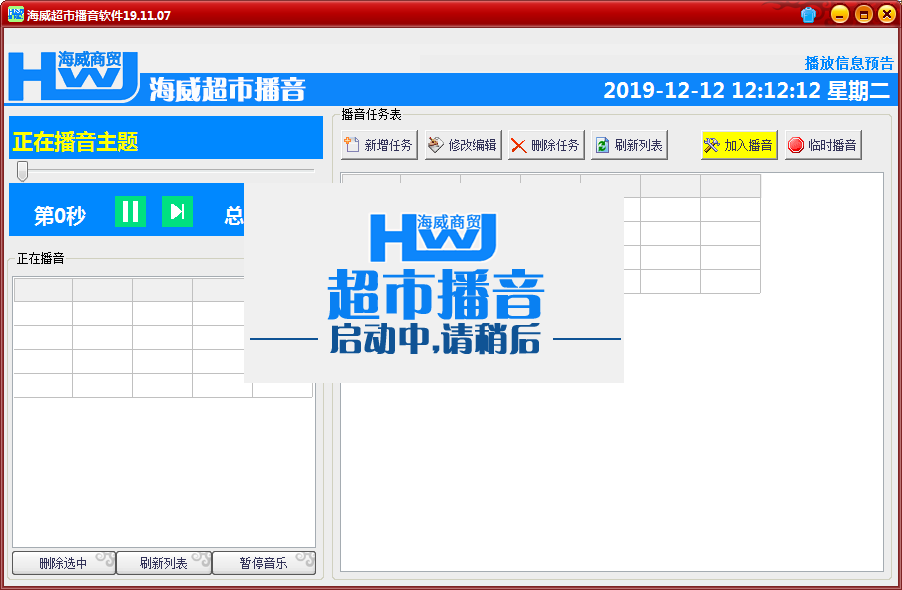
Task: Click the playback progress slider handle
Action: [x=22, y=171]
